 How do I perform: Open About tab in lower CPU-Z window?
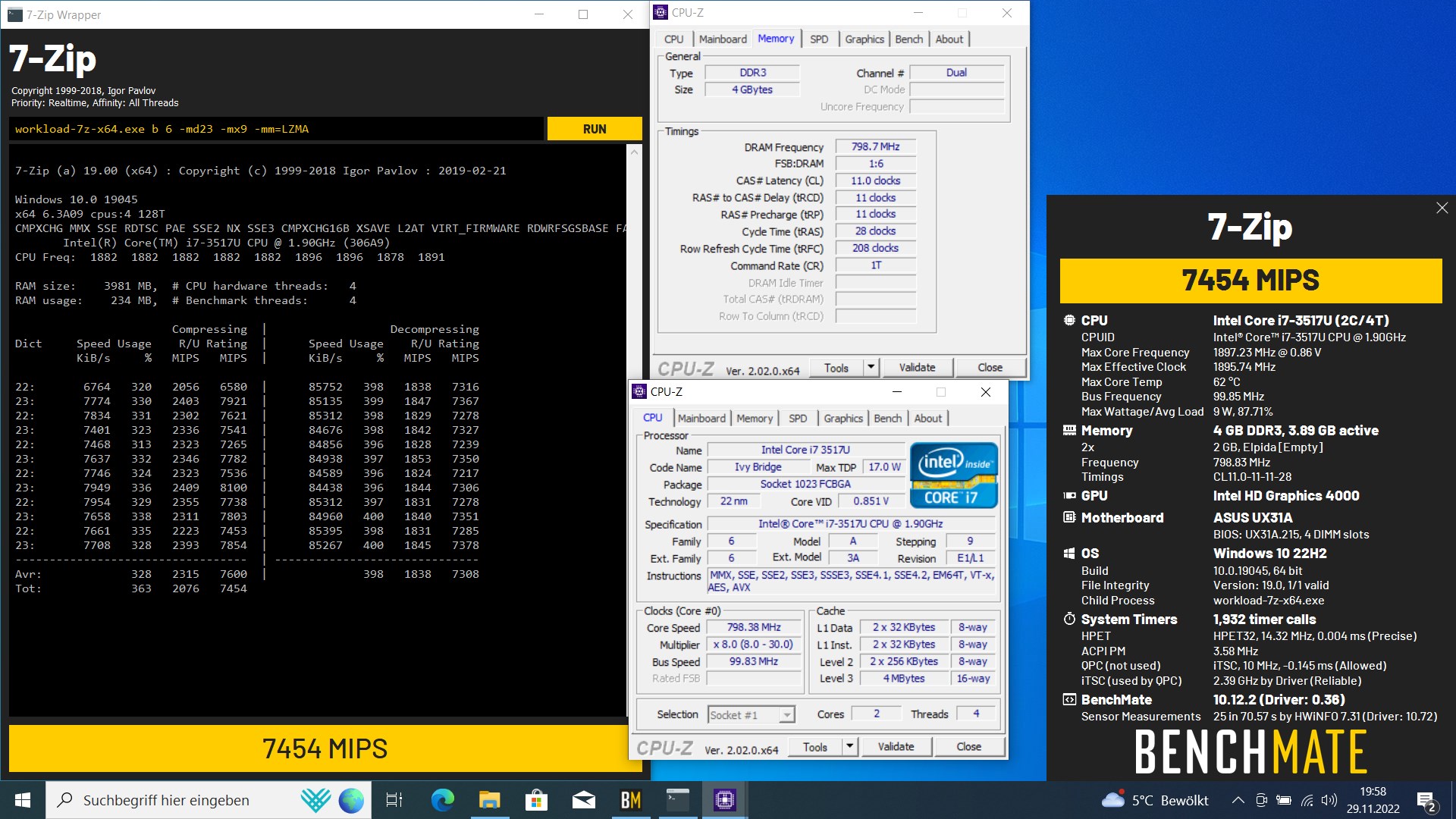click(928, 419)
